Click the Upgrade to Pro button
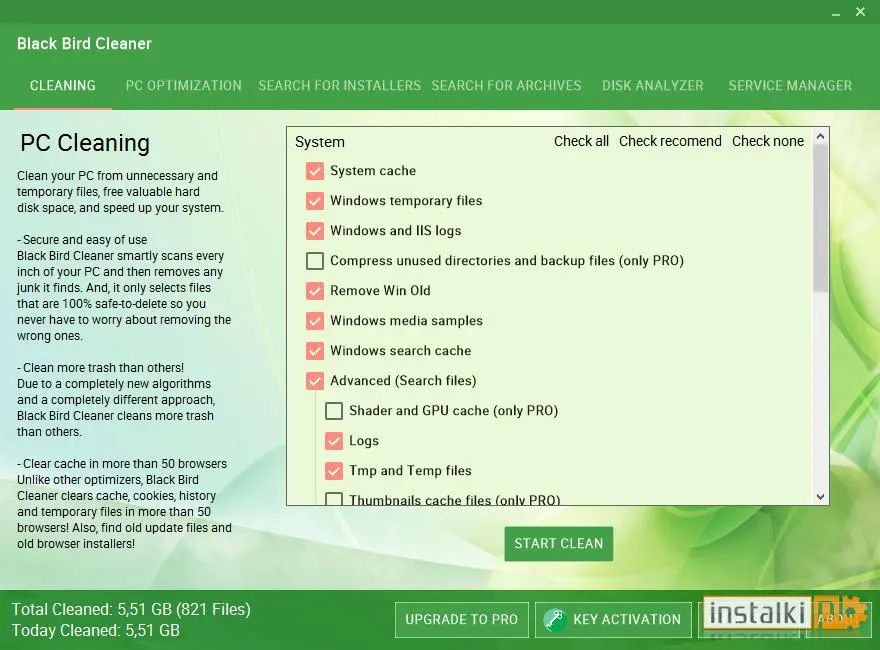 click(461, 620)
